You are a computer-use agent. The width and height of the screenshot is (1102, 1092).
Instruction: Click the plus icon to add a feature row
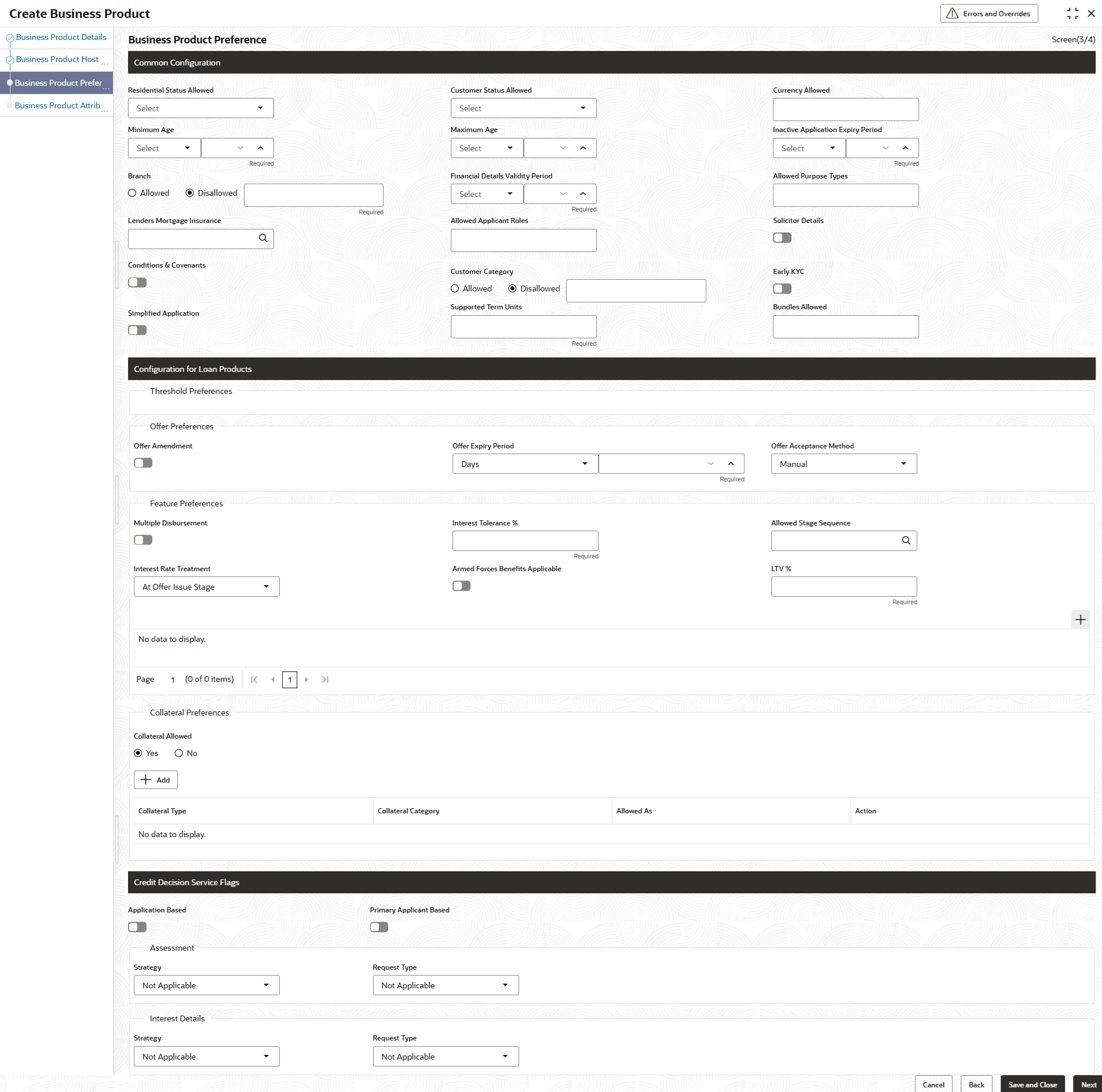point(1081,619)
